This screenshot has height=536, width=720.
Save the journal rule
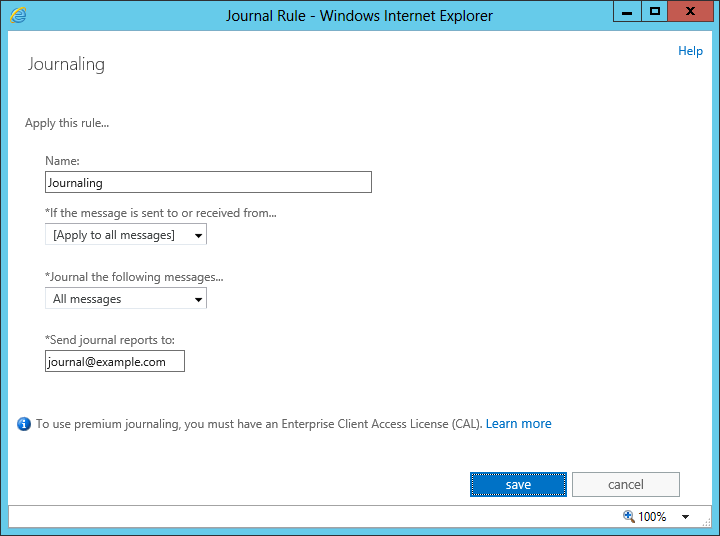pos(518,485)
